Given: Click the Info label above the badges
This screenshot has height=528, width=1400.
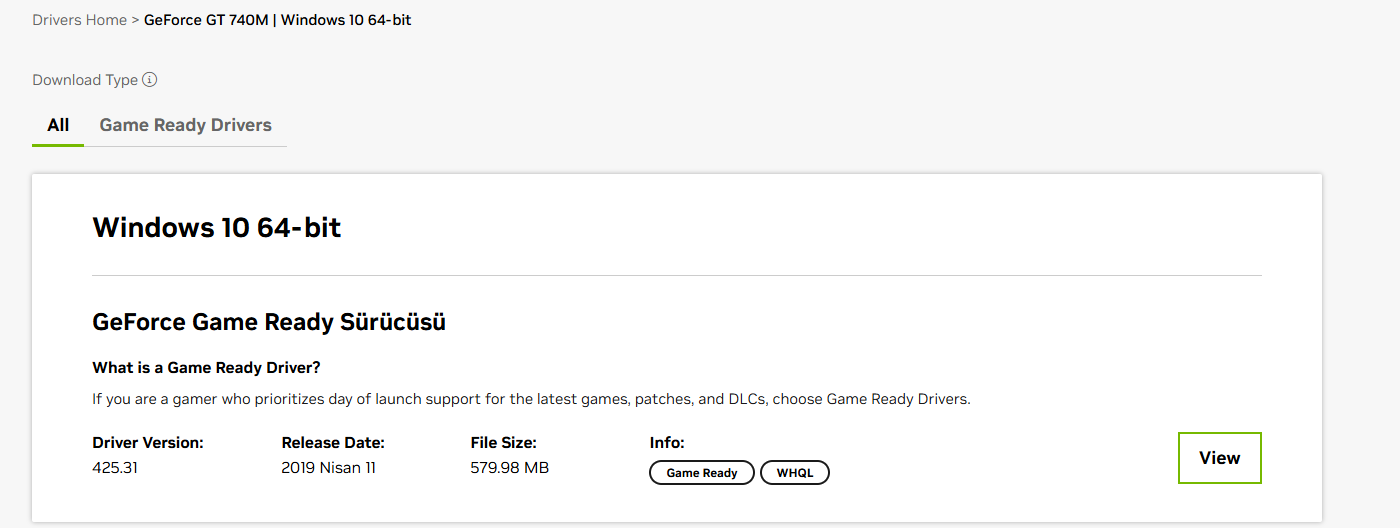Looking at the screenshot, I should point(667,443).
